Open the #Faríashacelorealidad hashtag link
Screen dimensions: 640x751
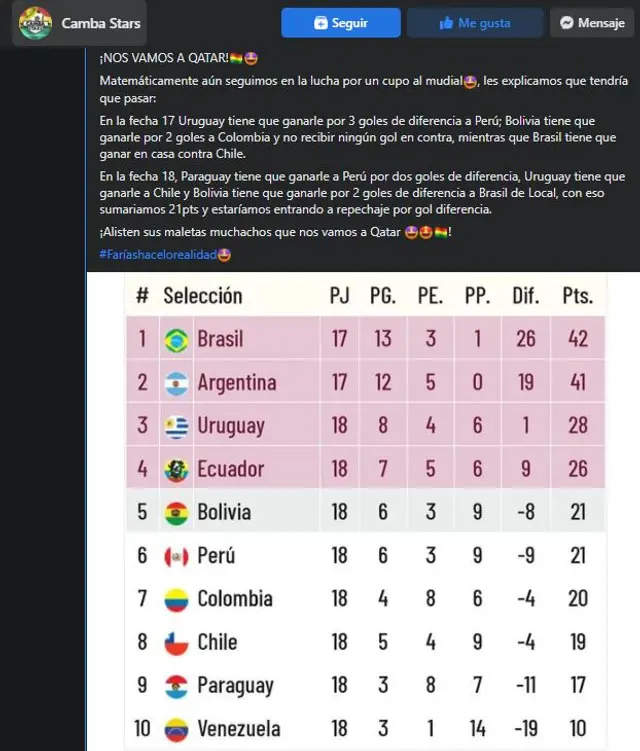click(x=165, y=255)
